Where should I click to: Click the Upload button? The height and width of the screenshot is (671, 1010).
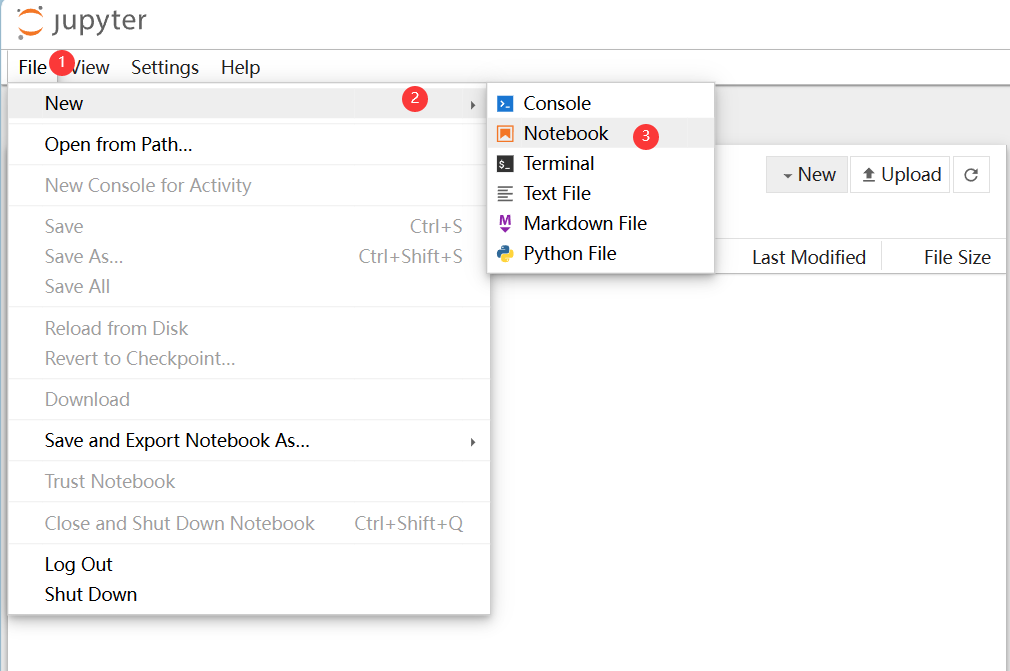[x=901, y=175]
